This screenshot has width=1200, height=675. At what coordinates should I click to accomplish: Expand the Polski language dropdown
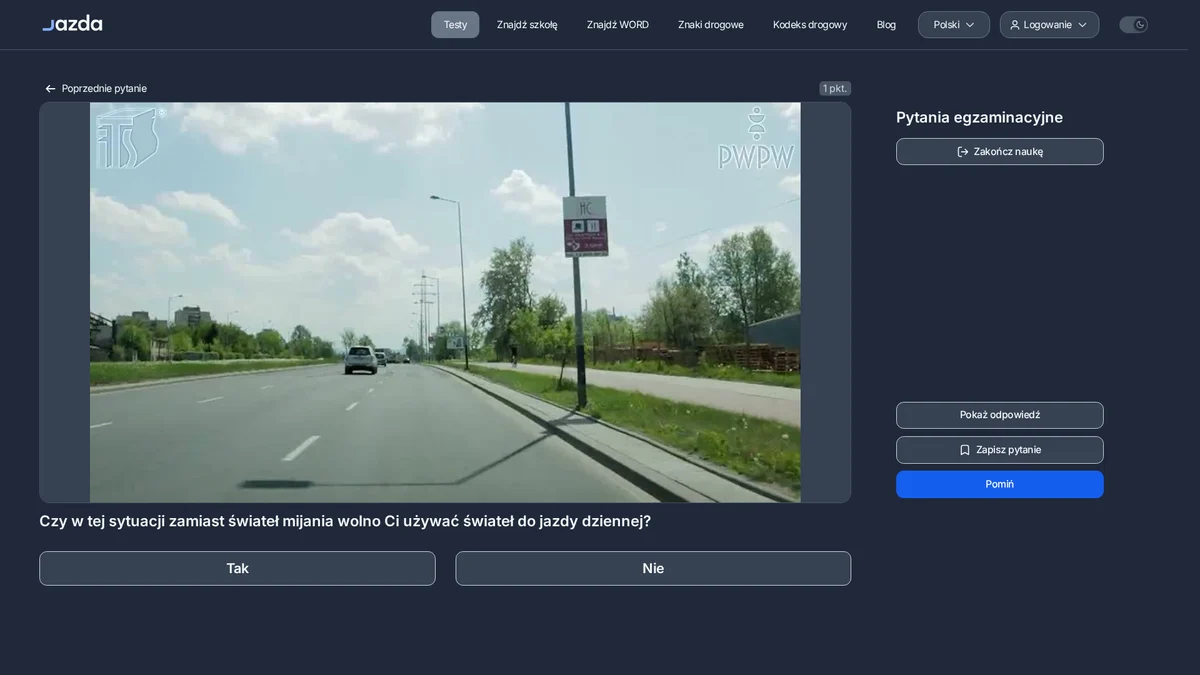(x=954, y=25)
